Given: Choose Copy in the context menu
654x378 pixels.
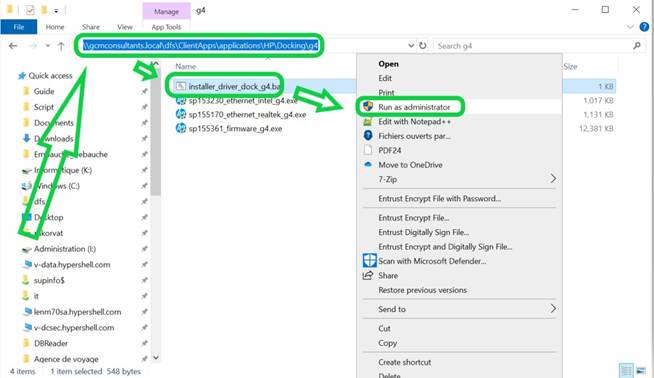Looking at the screenshot, I should point(387,343).
